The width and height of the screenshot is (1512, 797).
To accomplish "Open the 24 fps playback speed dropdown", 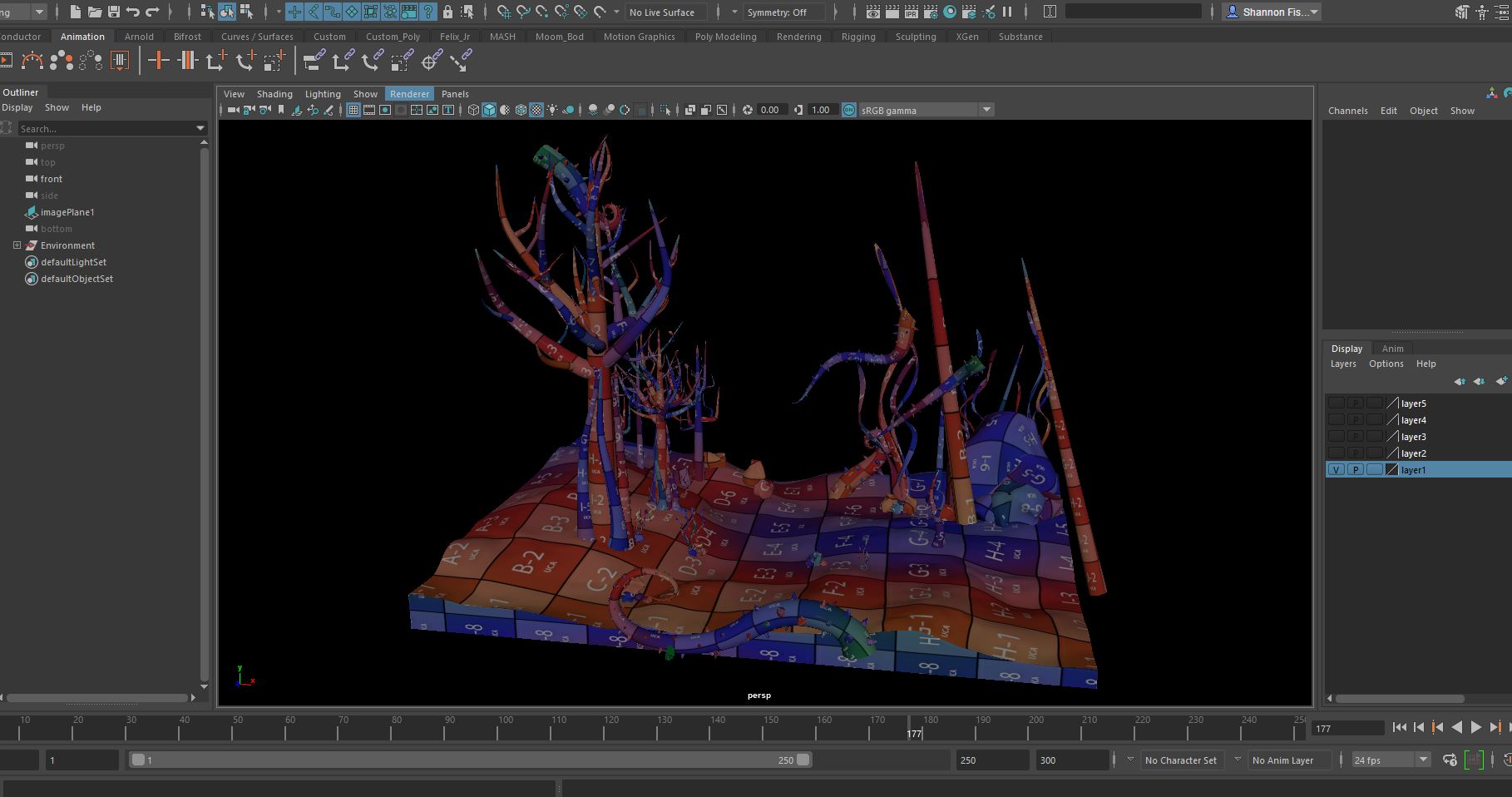I will [x=1424, y=760].
